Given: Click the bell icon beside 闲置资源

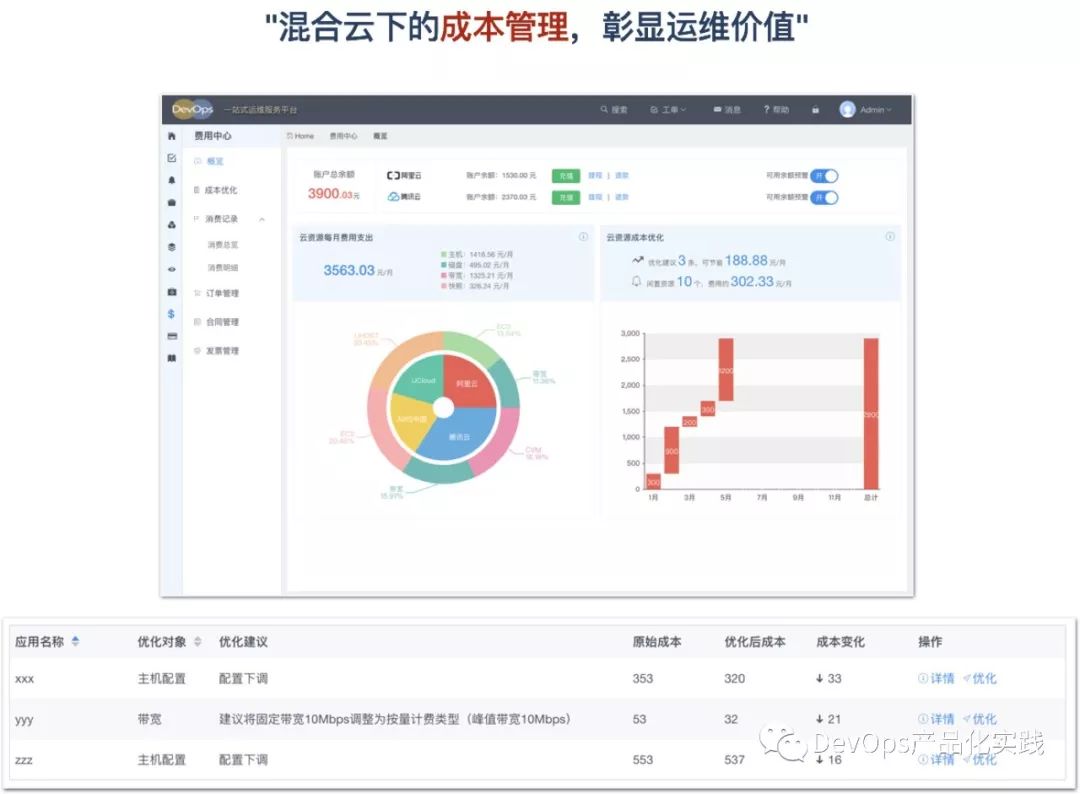Looking at the screenshot, I should click(636, 282).
